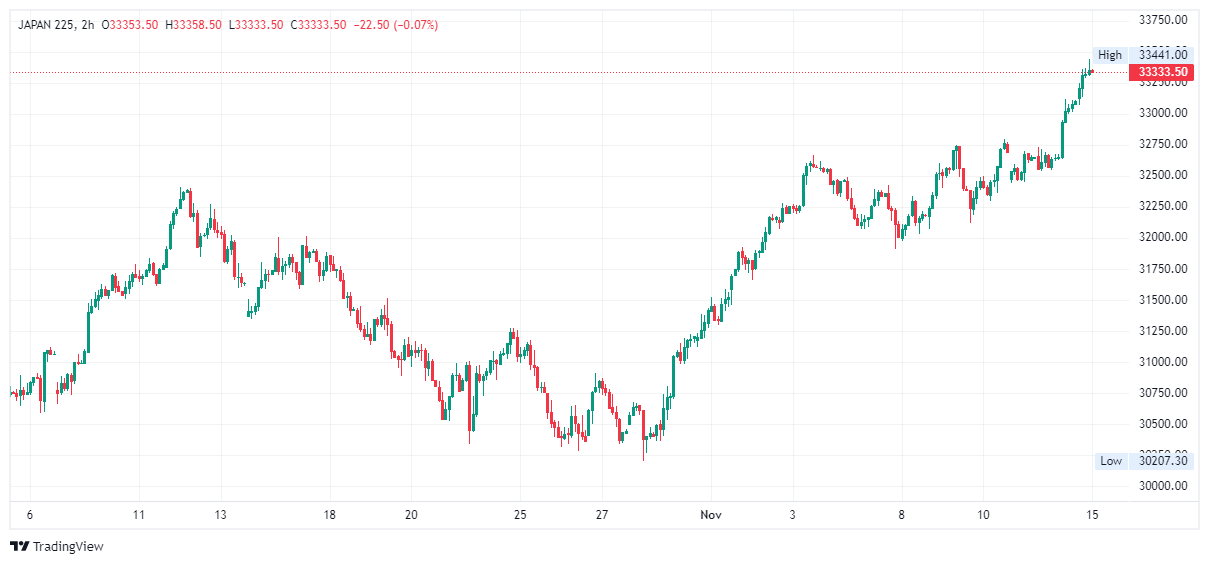Open the TradingView text link
The width and height of the screenshot is (1209, 564).
pos(68,547)
